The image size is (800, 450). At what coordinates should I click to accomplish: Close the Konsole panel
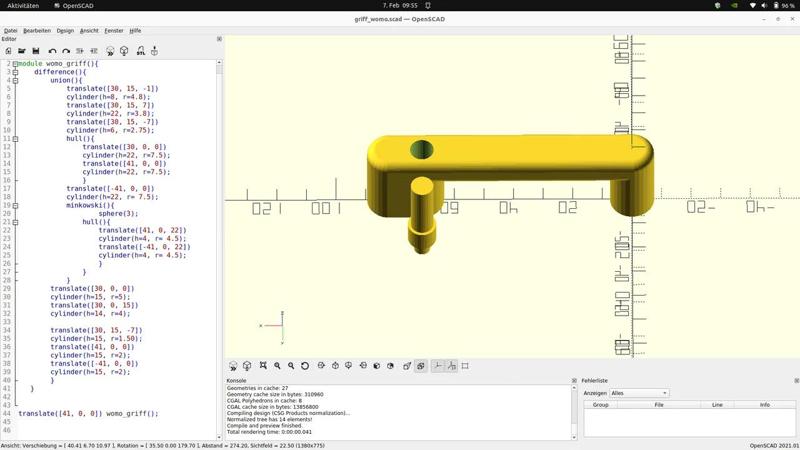(x=574, y=381)
